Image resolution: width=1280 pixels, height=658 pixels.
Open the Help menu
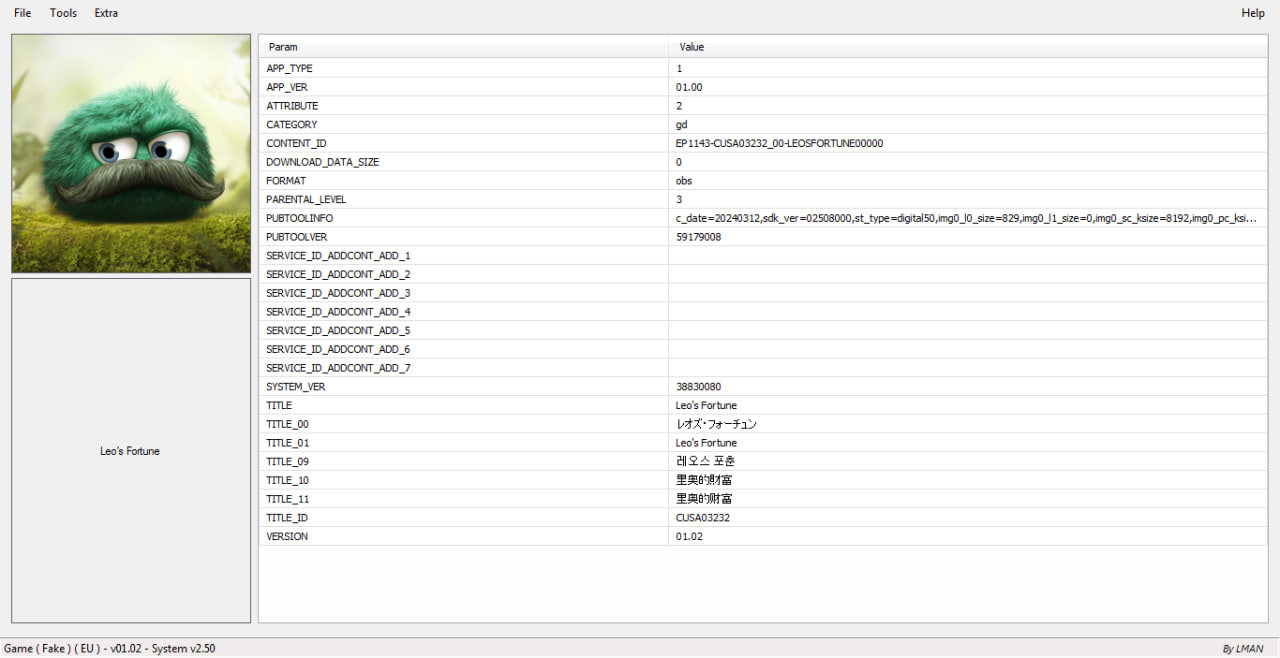[1253, 13]
